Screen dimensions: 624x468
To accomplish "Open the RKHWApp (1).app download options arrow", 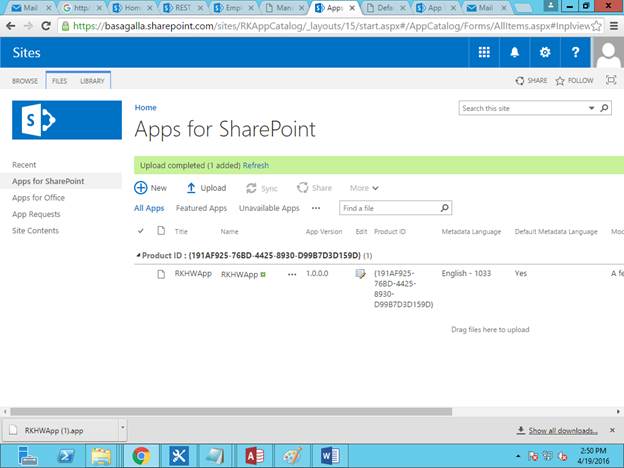I will point(123,428).
